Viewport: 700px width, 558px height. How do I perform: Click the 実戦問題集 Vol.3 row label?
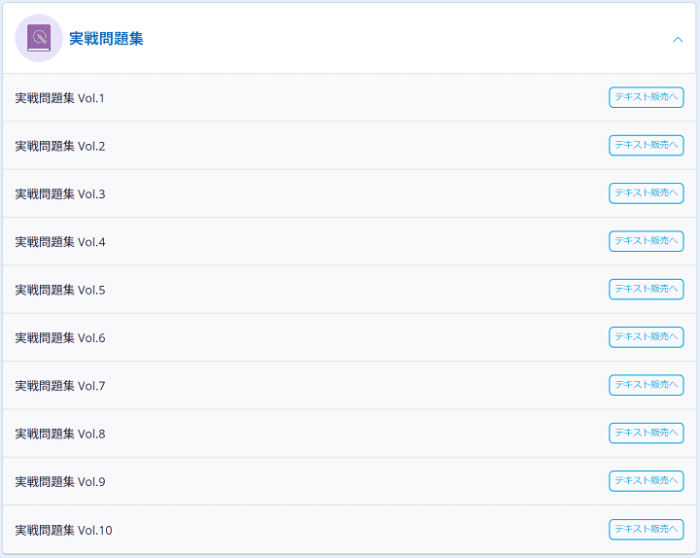[60, 194]
